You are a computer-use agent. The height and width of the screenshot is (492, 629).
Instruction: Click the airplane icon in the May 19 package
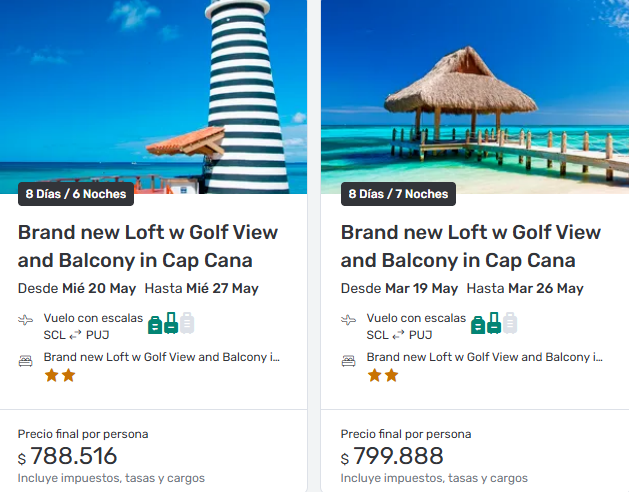click(x=348, y=320)
